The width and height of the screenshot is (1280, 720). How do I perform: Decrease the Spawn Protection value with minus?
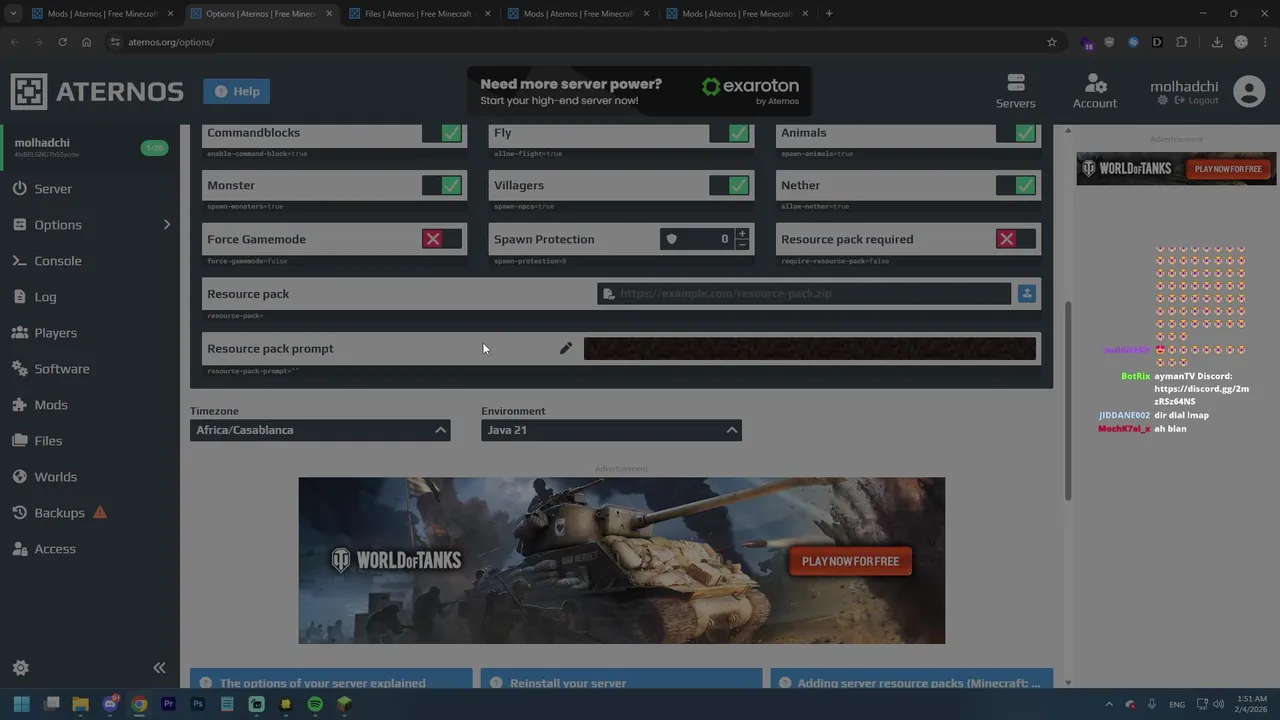(742, 244)
